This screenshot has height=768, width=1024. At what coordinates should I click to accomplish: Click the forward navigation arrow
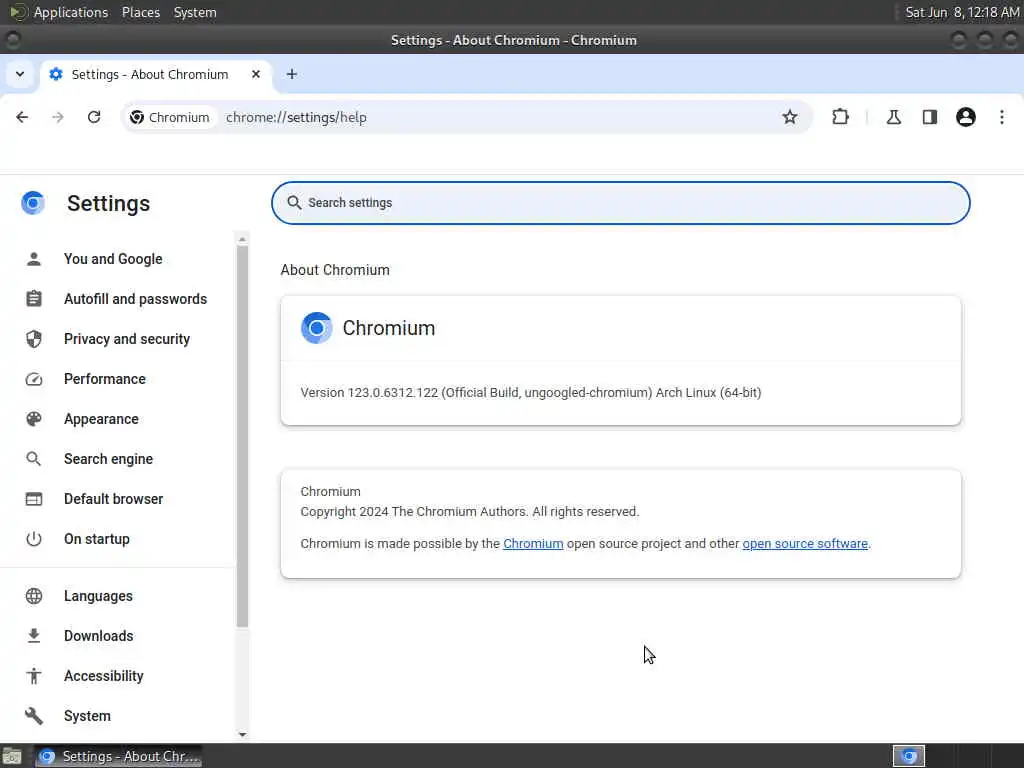coord(58,117)
